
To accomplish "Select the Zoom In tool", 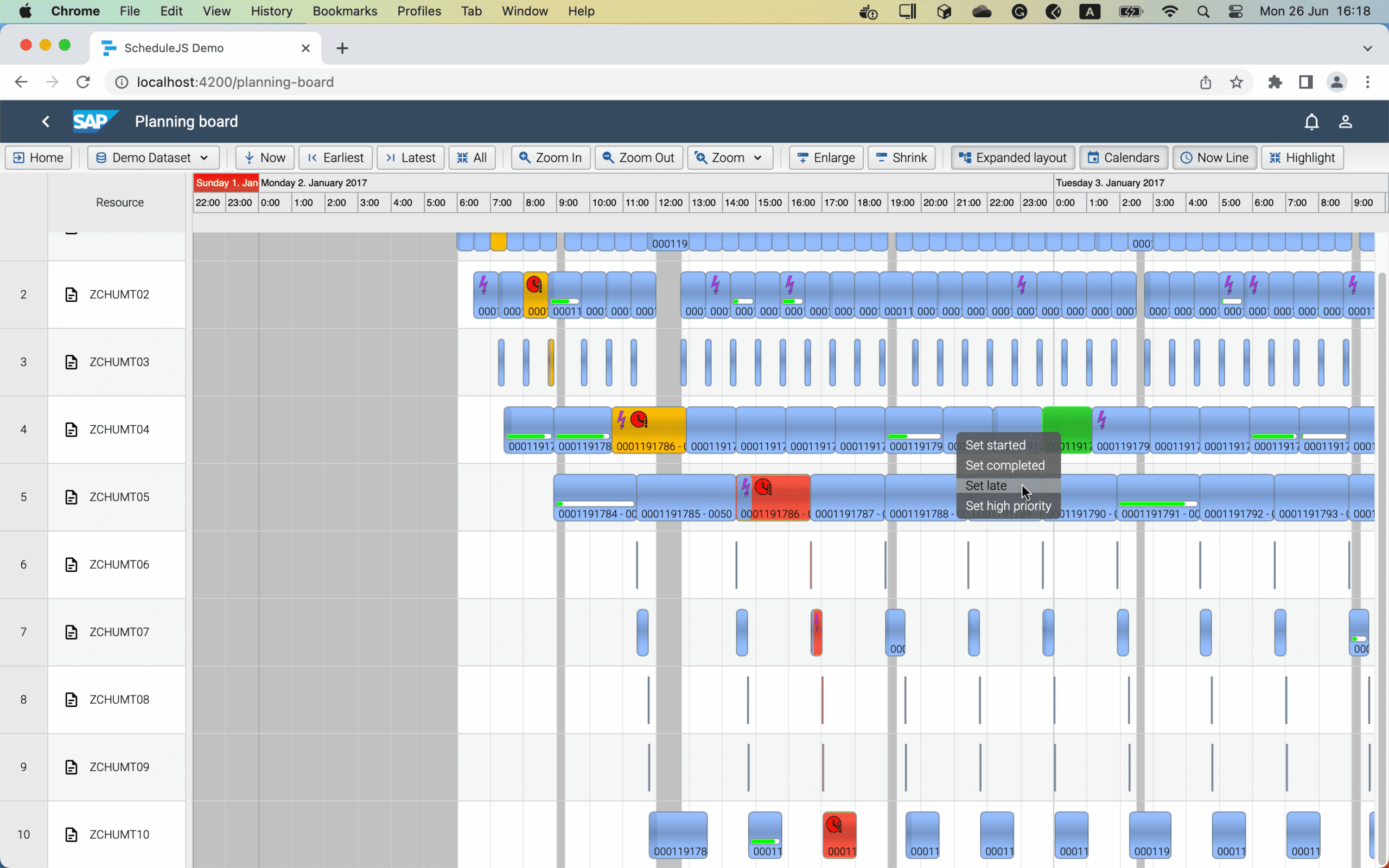I will point(549,157).
